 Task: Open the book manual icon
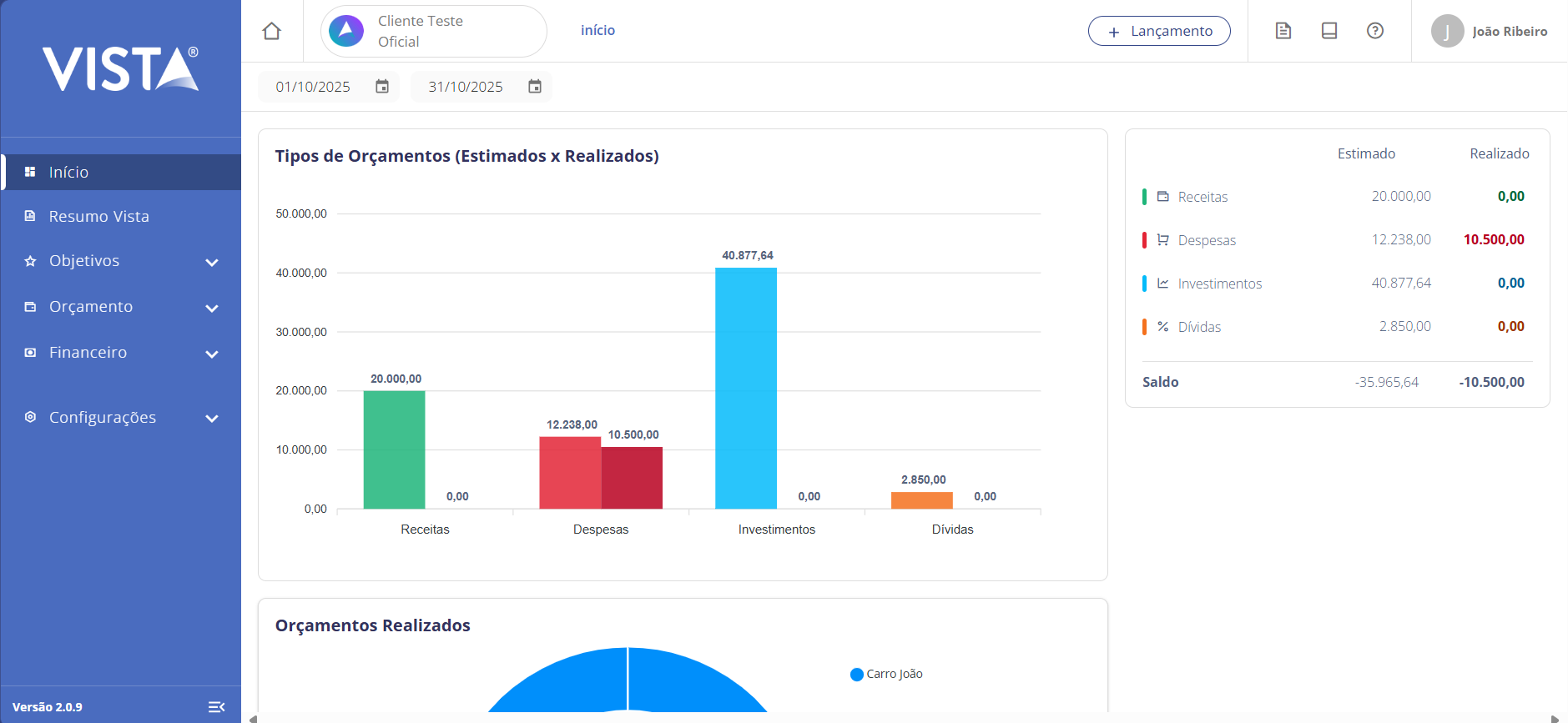tap(1329, 31)
